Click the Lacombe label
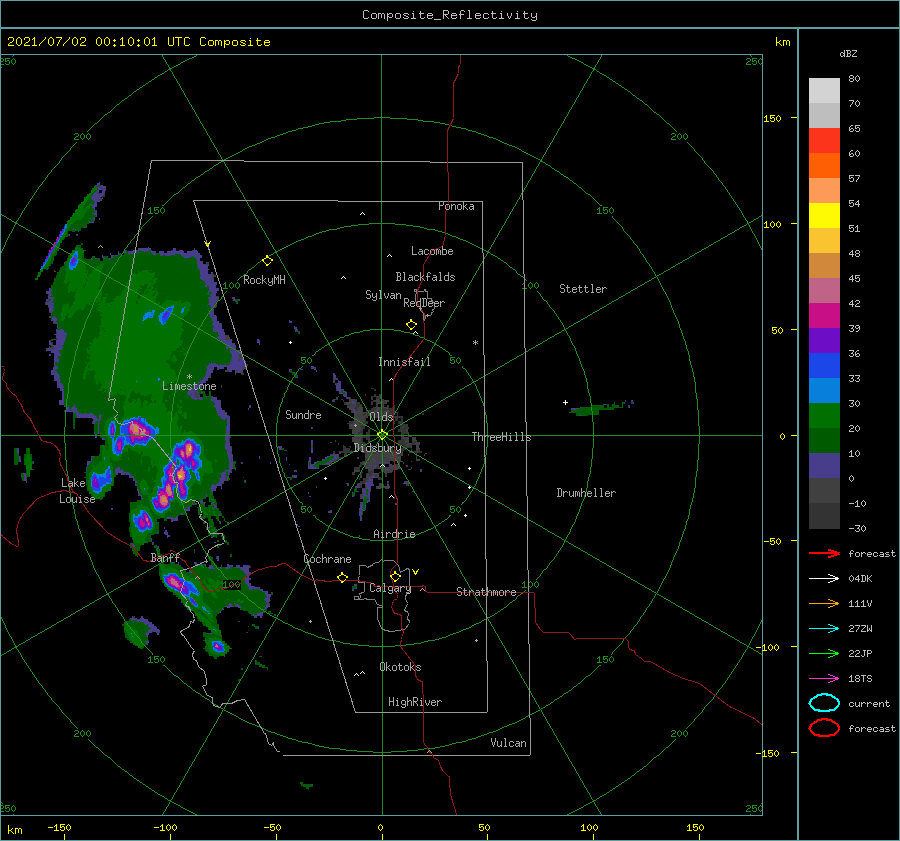Screen dimensions: 900x841 pos(432,251)
